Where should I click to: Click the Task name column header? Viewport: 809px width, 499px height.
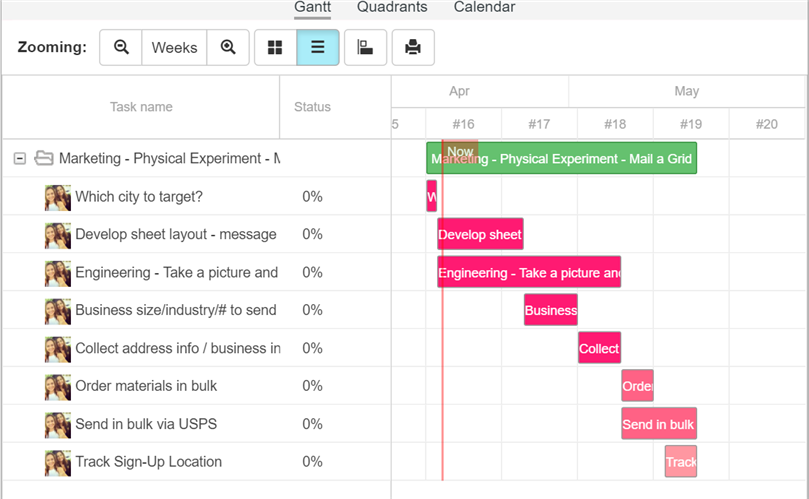tap(141, 107)
